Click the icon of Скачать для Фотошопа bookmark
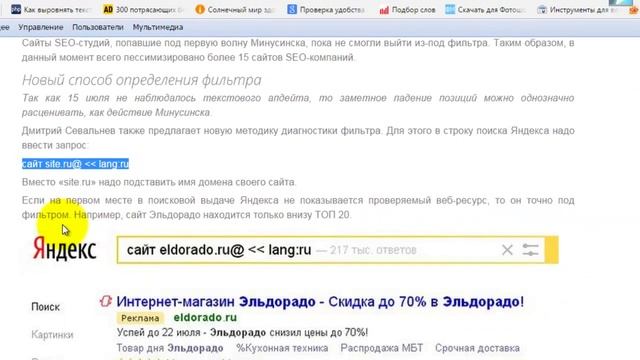This screenshot has height=360, width=640. [x=450, y=9]
